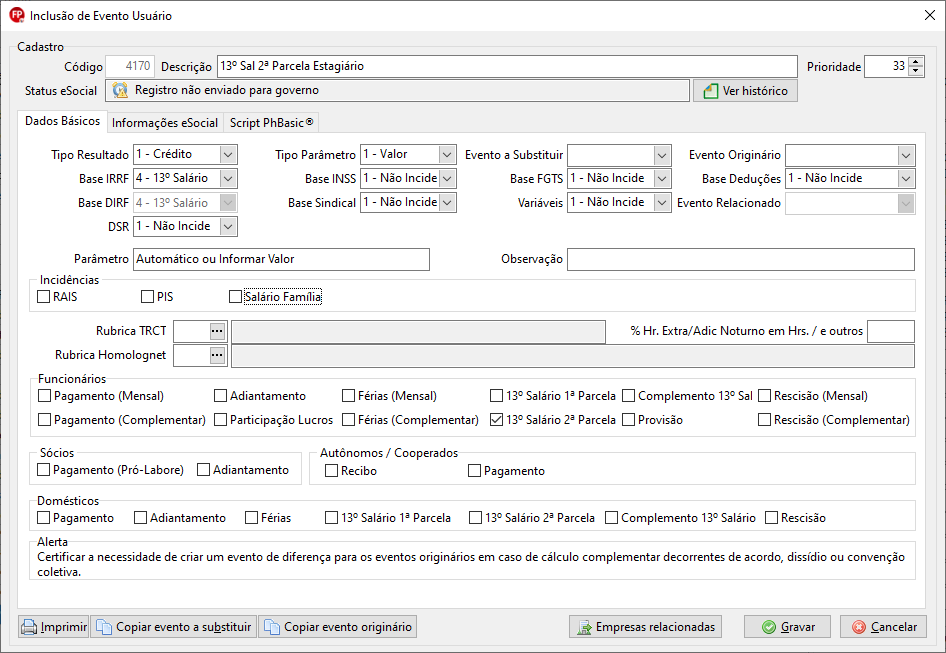Check the Salário Família checkbox
Image resolution: width=946 pixels, height=653 pixels.
[x=235, y=296]
